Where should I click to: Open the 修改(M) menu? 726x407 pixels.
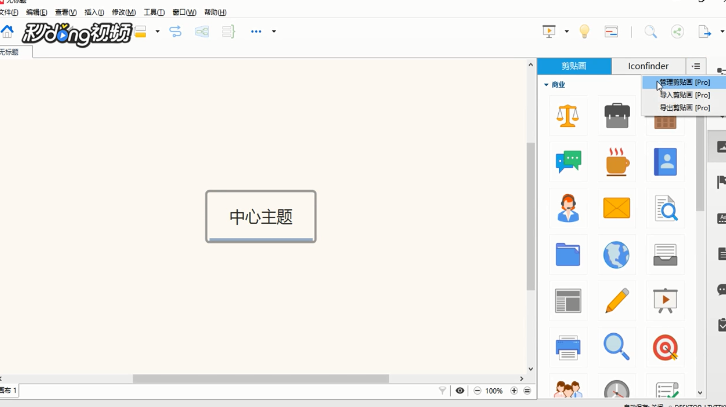(x=124, y=12)
